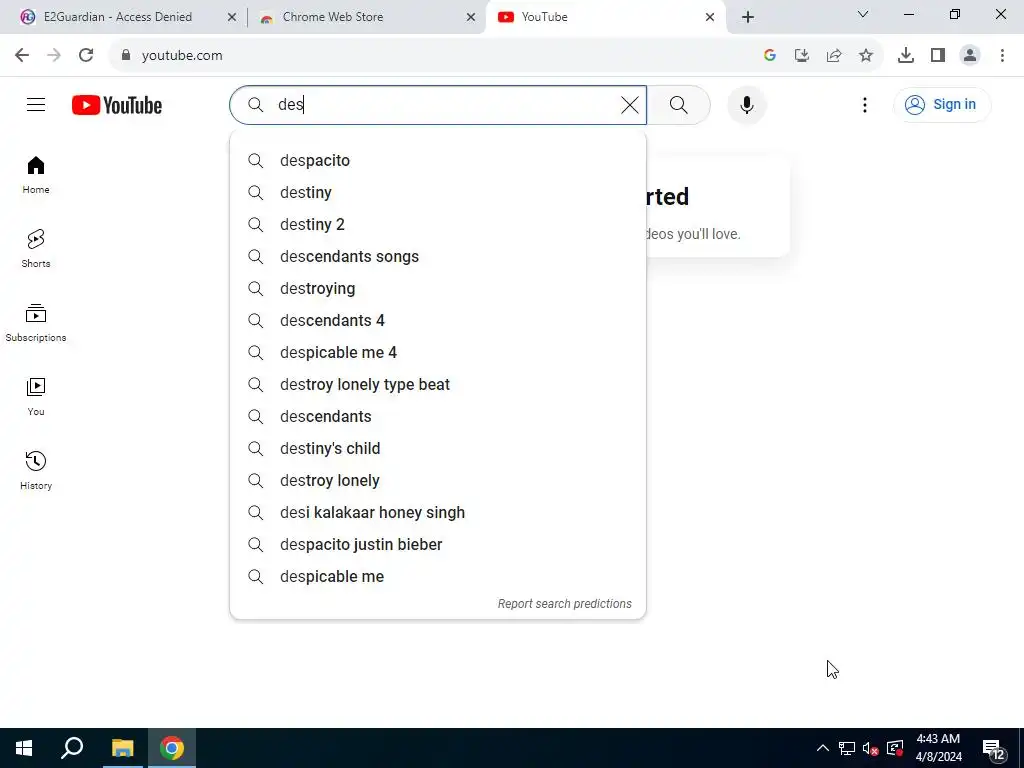The image size is (1024, 768).
Task: Open Chrome downloads
Action: [906, 55]
